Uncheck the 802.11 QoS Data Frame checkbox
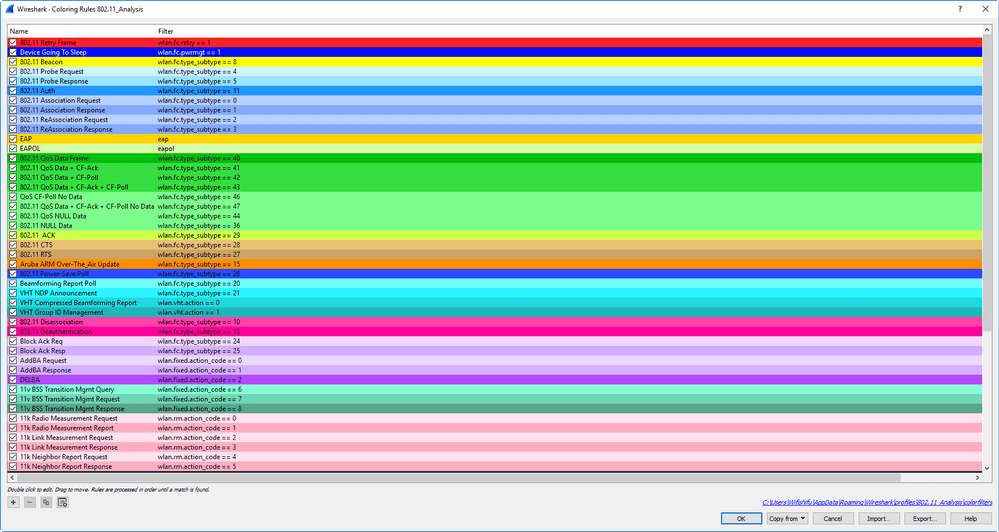This screenshot has width=999, height=532. point(13,158)
